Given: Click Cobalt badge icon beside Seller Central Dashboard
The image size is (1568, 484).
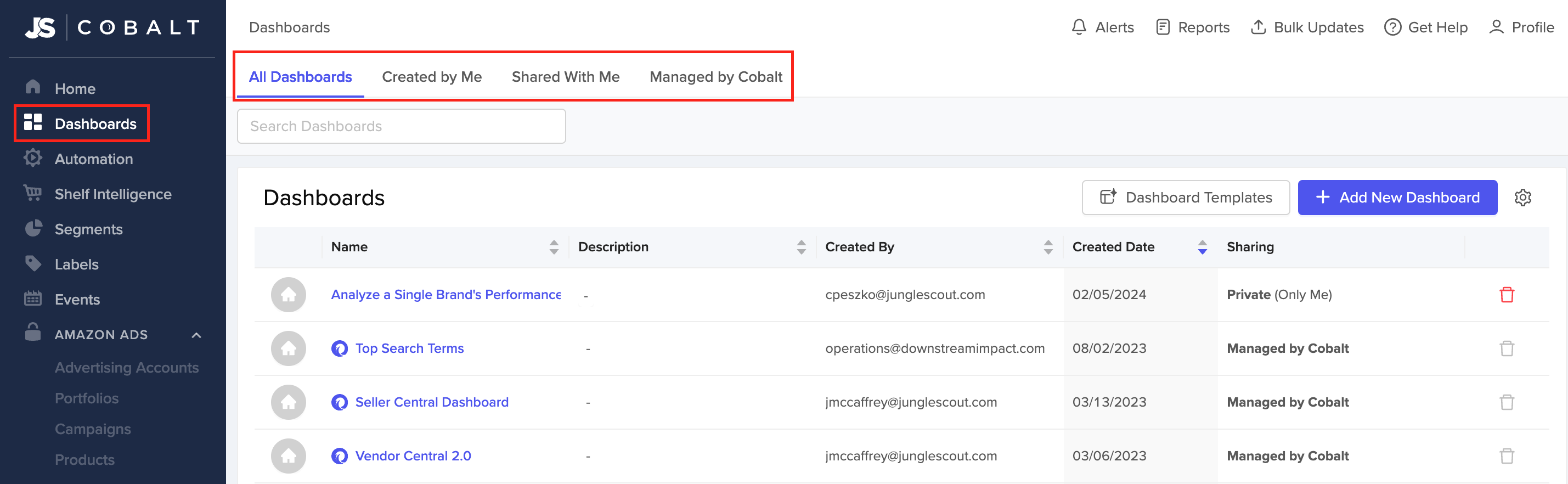Looking at the screenshot, I should tap(340, 402).
